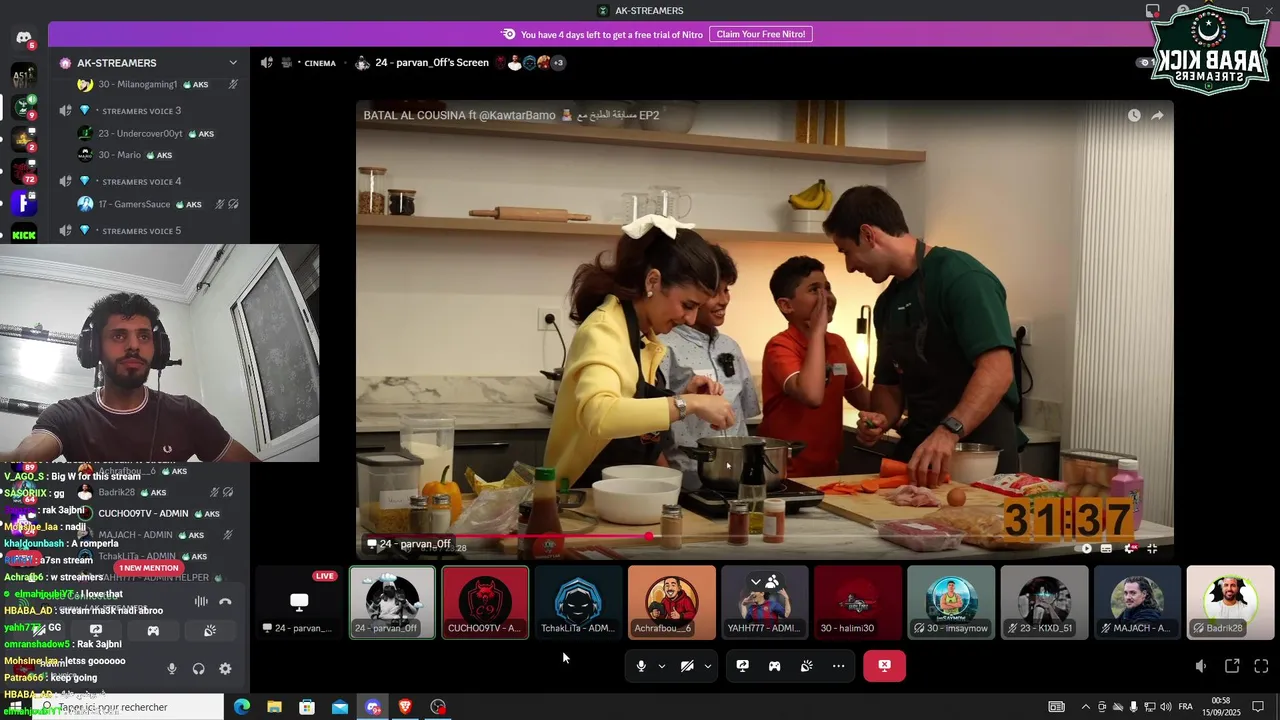Viewport: 1280px width, 720px height.
Task: Open camera options dropdown arrow
Action: point(707,666)
